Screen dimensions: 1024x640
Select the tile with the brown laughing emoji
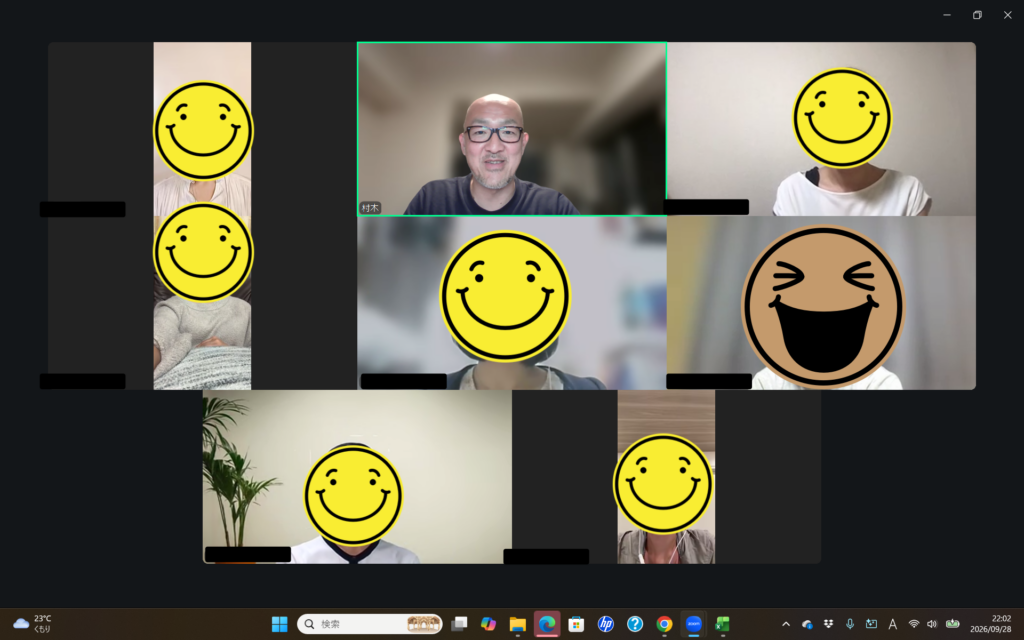pyautogui.click(x=822, y=303)
